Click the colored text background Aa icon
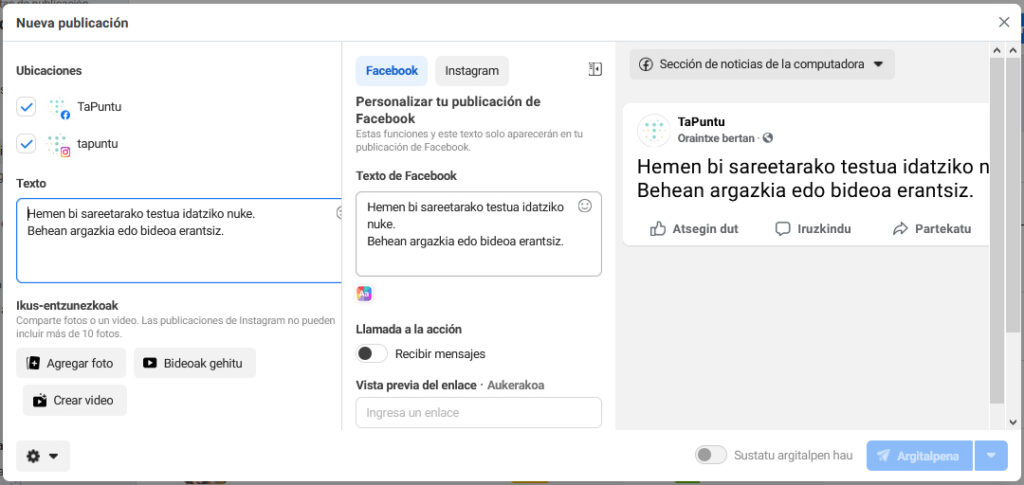This screenshot has width=1024, height=485. pos(364,294)
